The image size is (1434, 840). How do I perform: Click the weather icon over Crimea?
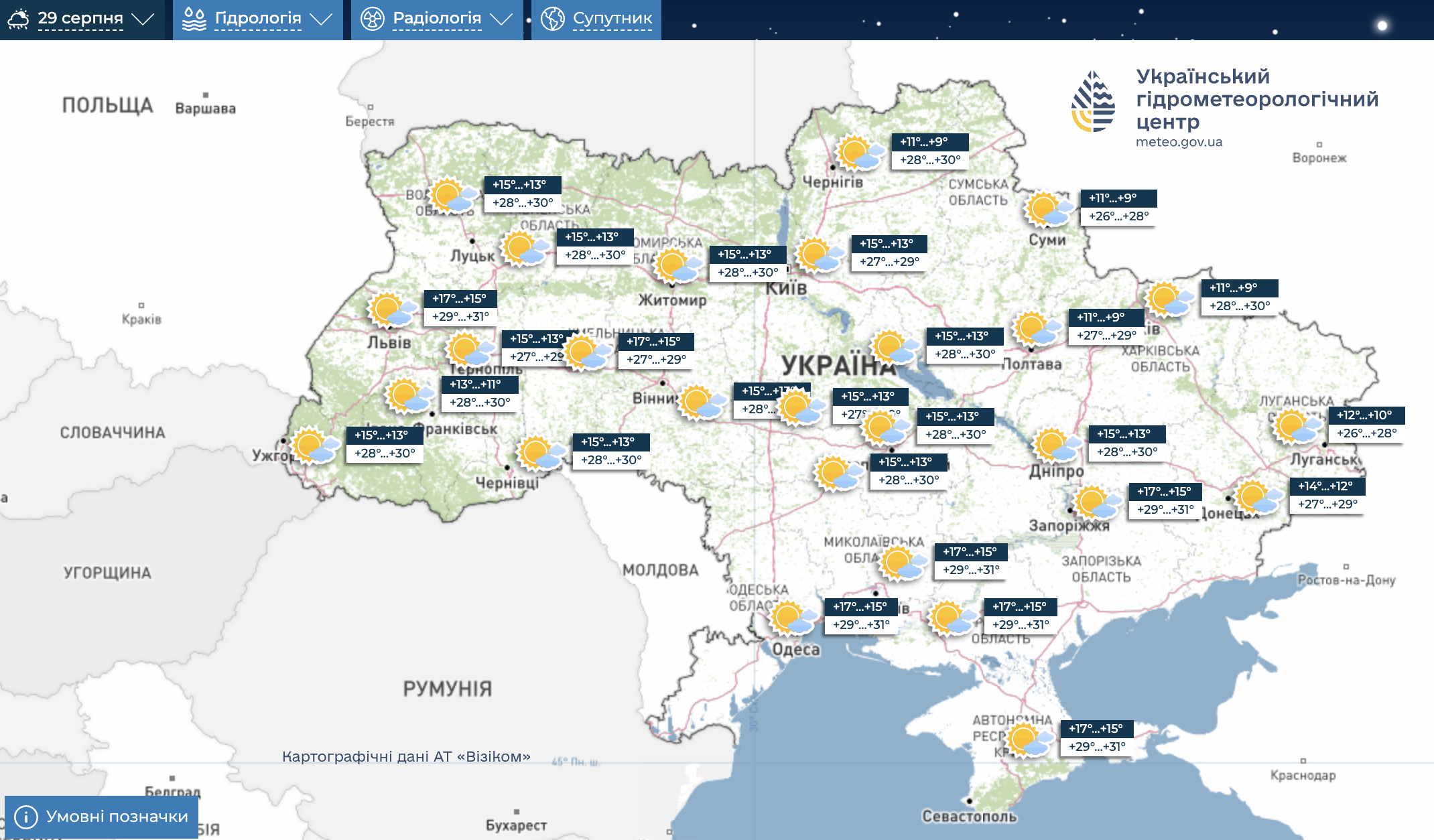[1029, 740]
